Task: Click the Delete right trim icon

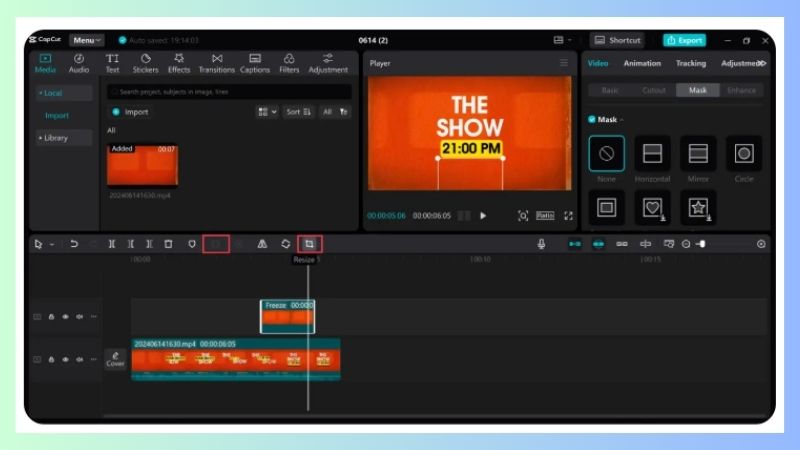Action: click(x=149, y=244)
